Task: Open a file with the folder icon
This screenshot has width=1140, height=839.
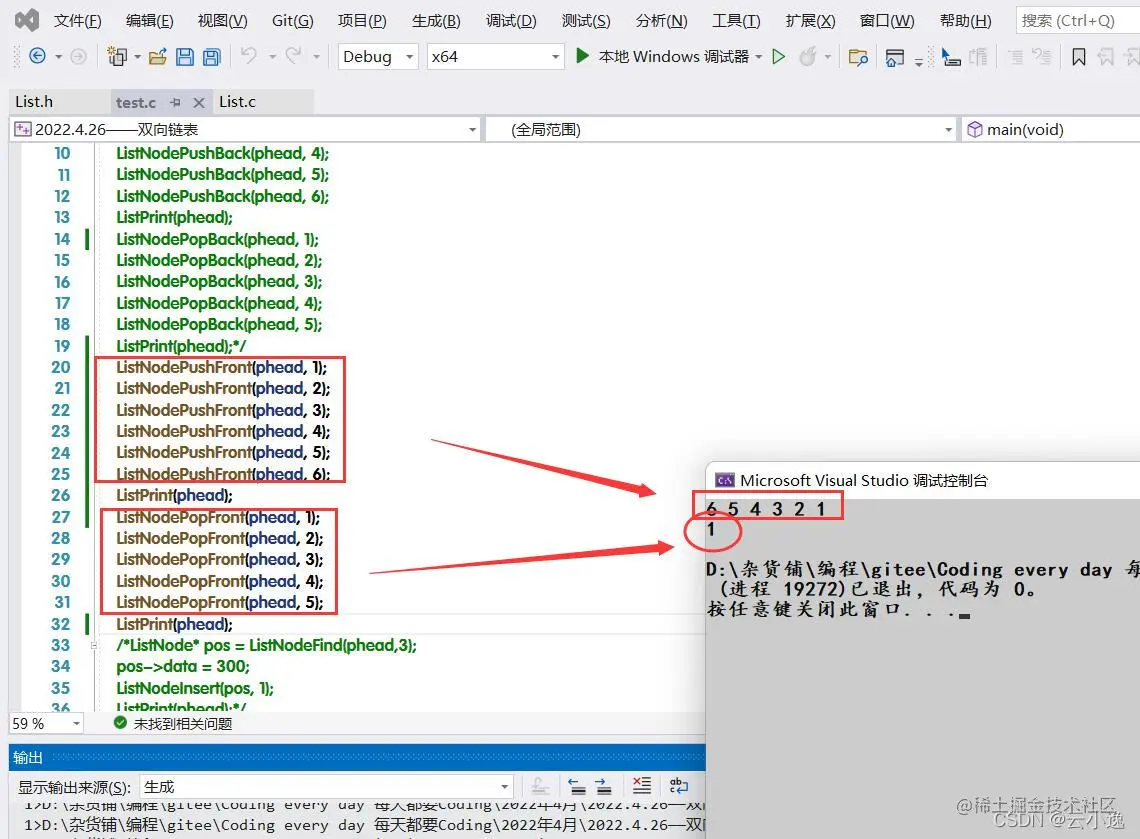Action: click(158, 56)
